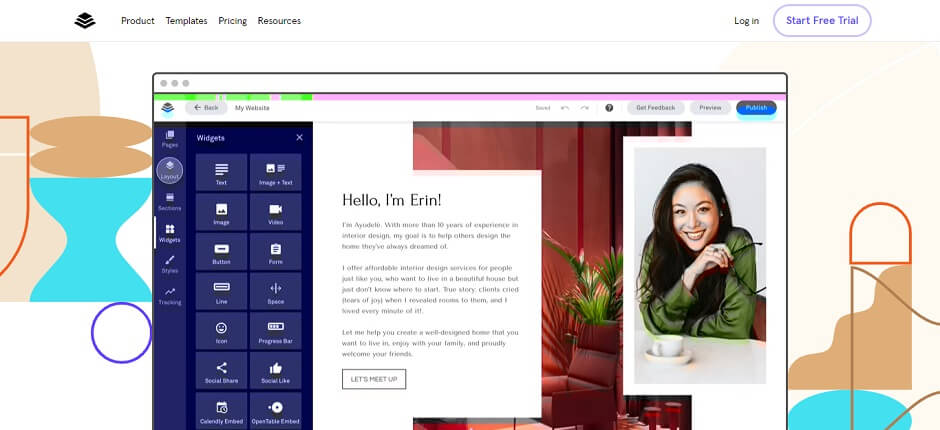Go to the Pricing page

[233, 20]
